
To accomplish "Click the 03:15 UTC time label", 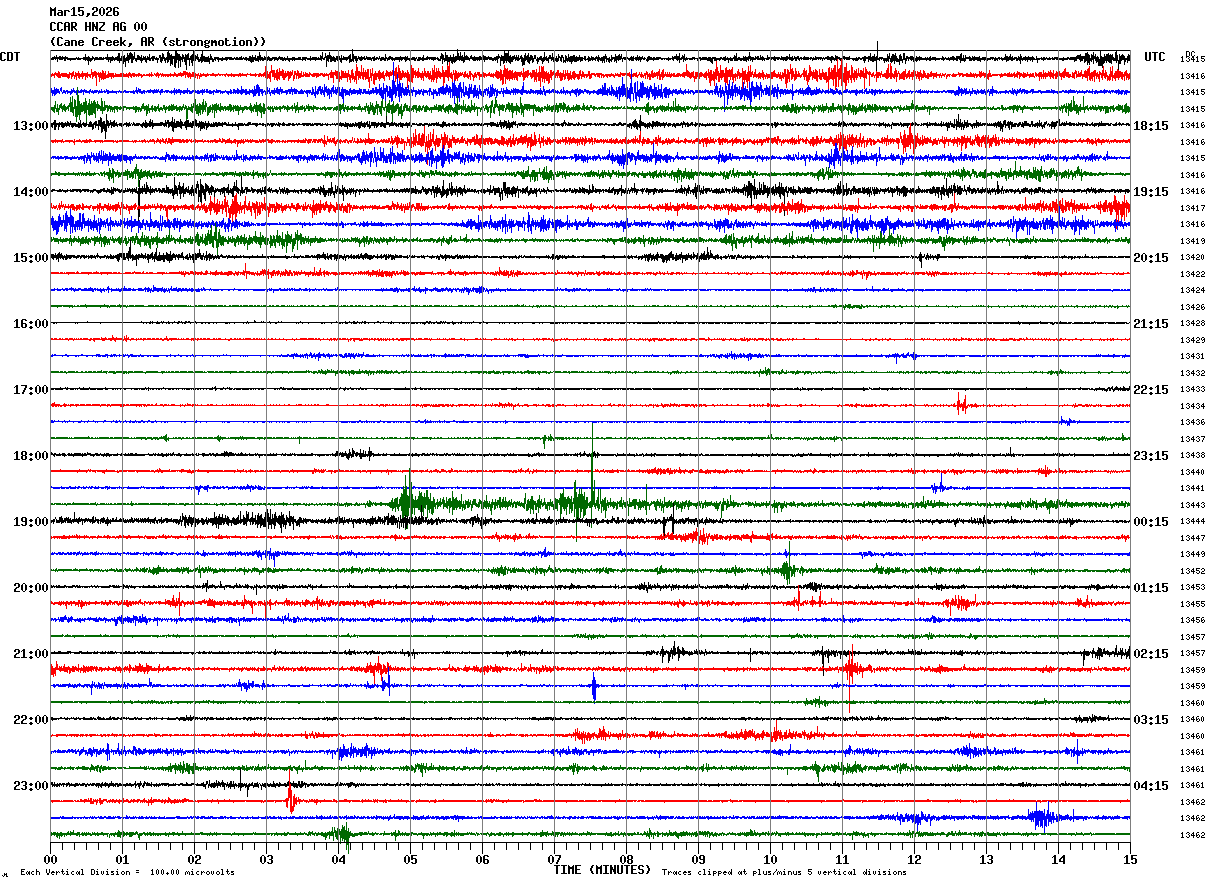I will coord(1151,720).
